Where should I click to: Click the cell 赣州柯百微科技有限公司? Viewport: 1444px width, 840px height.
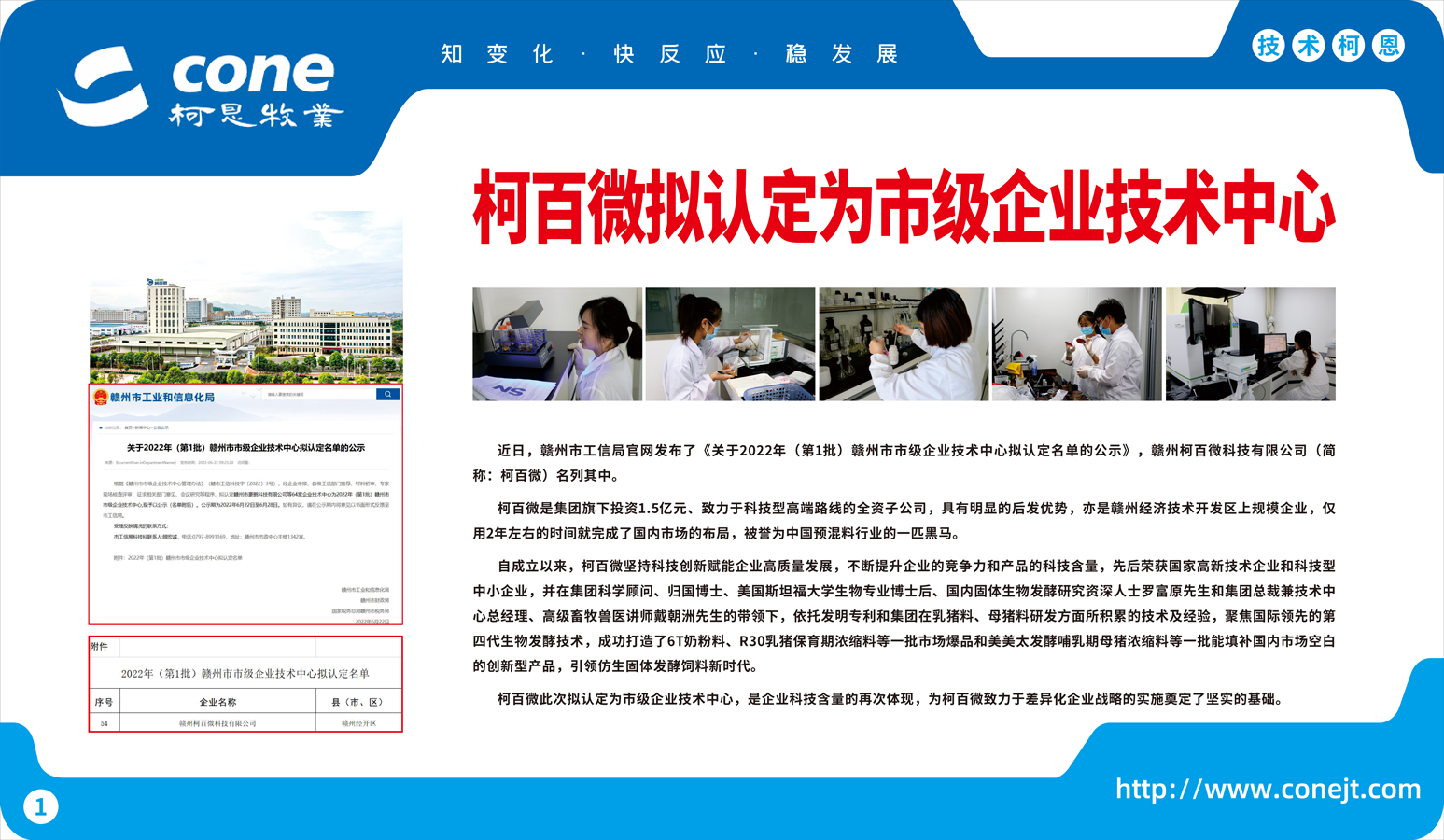click(217, 723)
